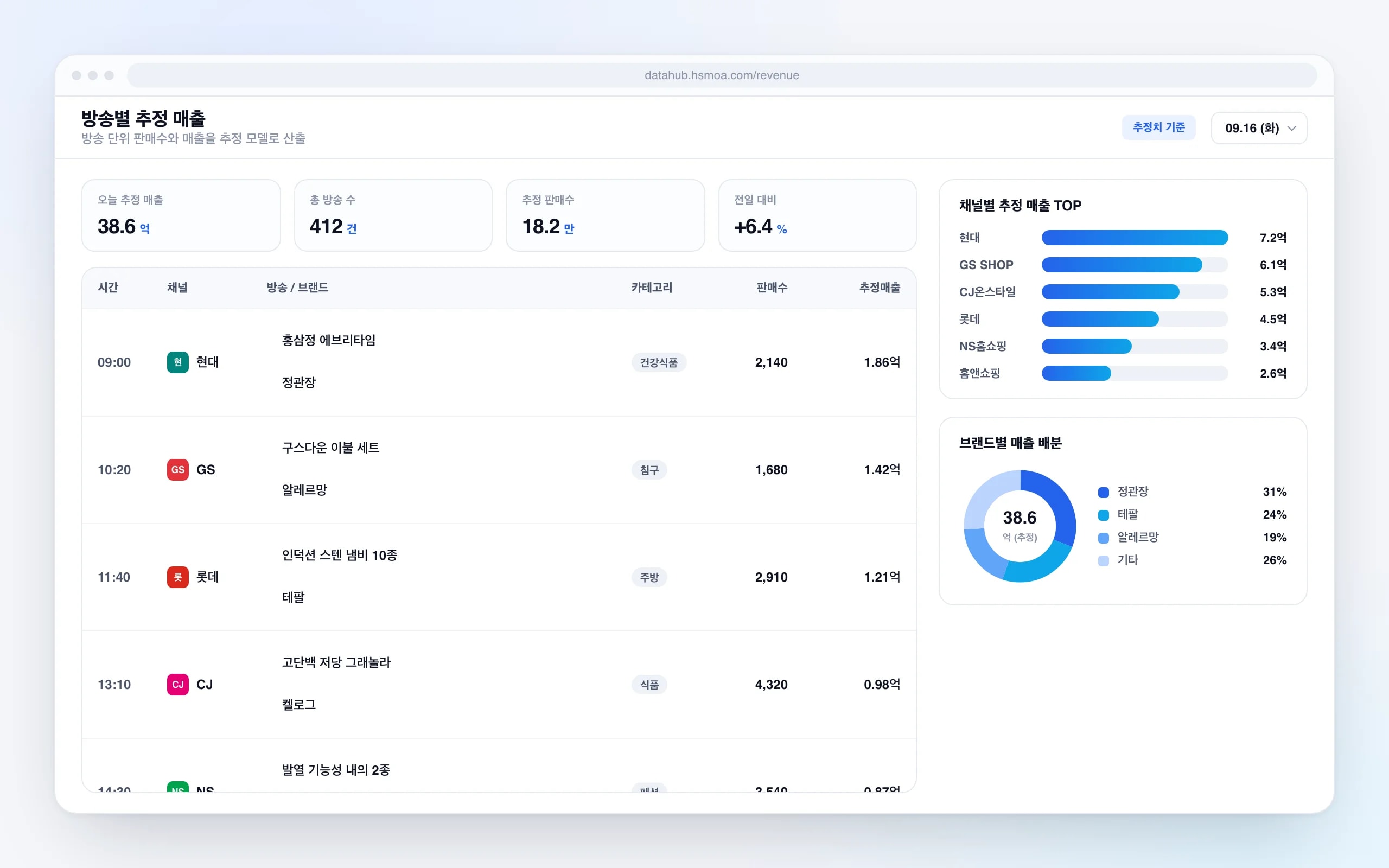Click the 홈앤쇼핑 revenue bar
Image resolution: width=1389 pixels, height=868 pixels.
point(1075,373)
